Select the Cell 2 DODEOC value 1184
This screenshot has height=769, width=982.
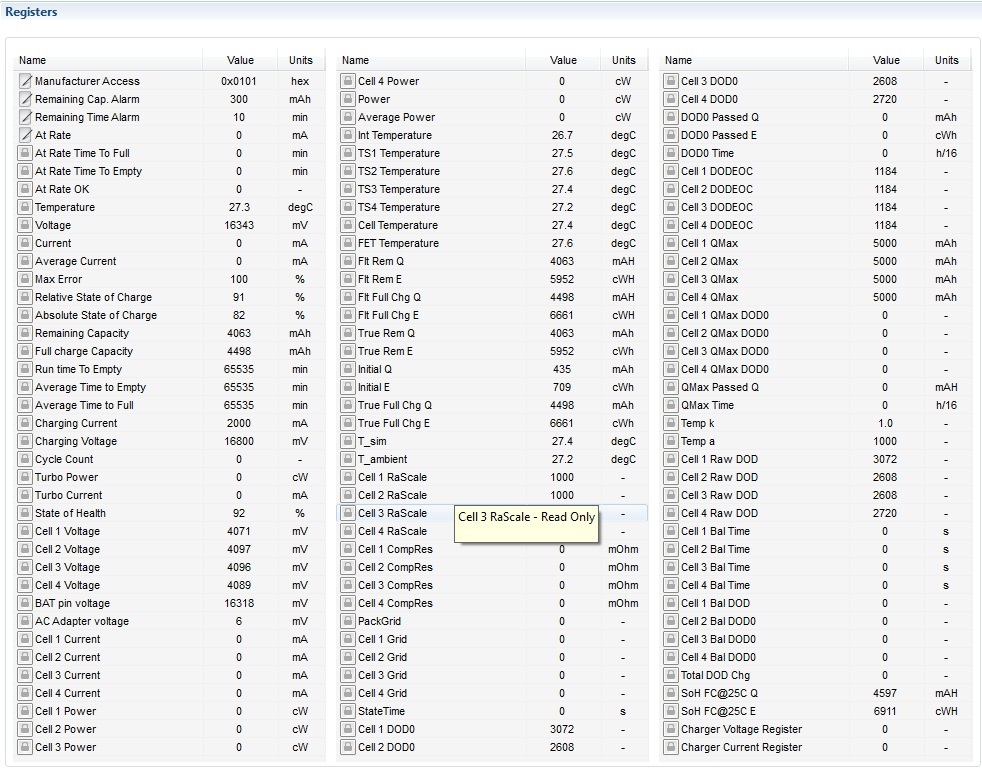point(885,189)
